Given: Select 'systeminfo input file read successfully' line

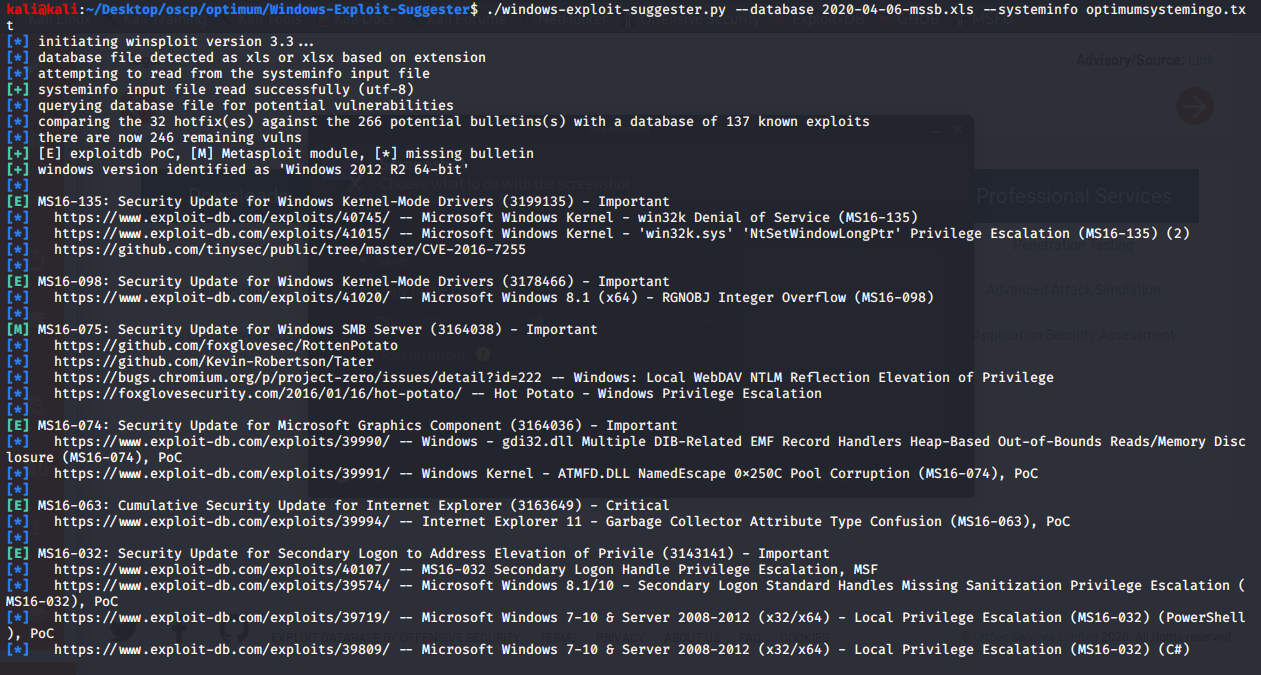Looking at the screenshot, I should [226, 89].
